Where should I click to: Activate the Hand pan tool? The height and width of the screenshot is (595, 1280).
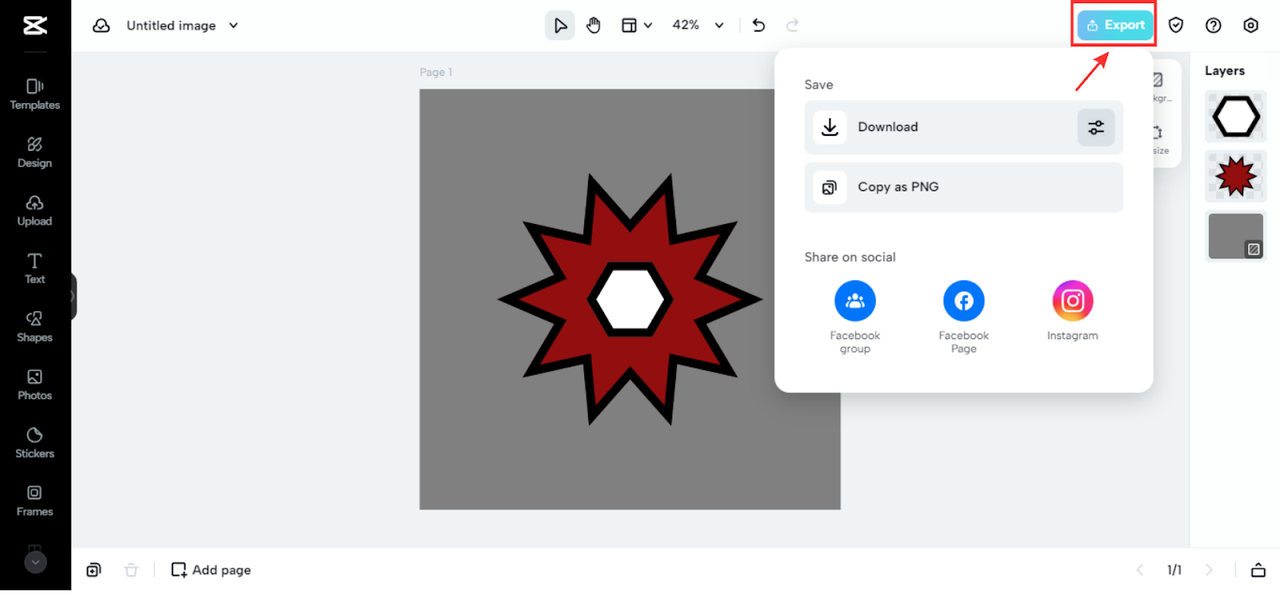point(594,25)
